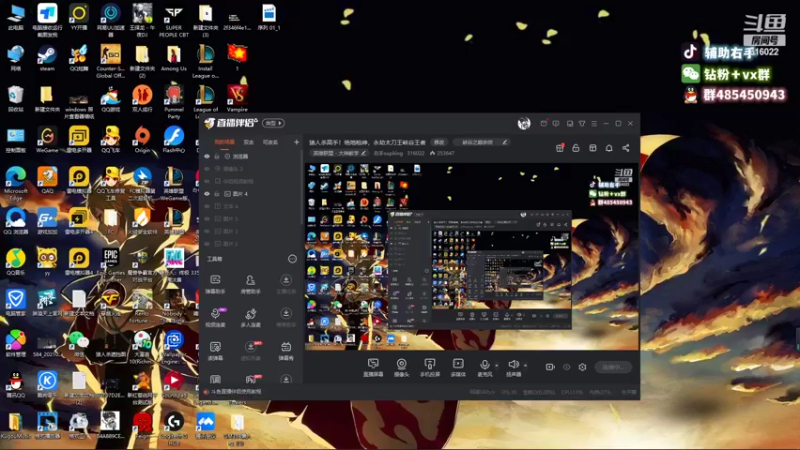Viewport: 800px width, 450px height.
Task: Toggle the lock on the 图片 4 source
Action: [217, 194]
